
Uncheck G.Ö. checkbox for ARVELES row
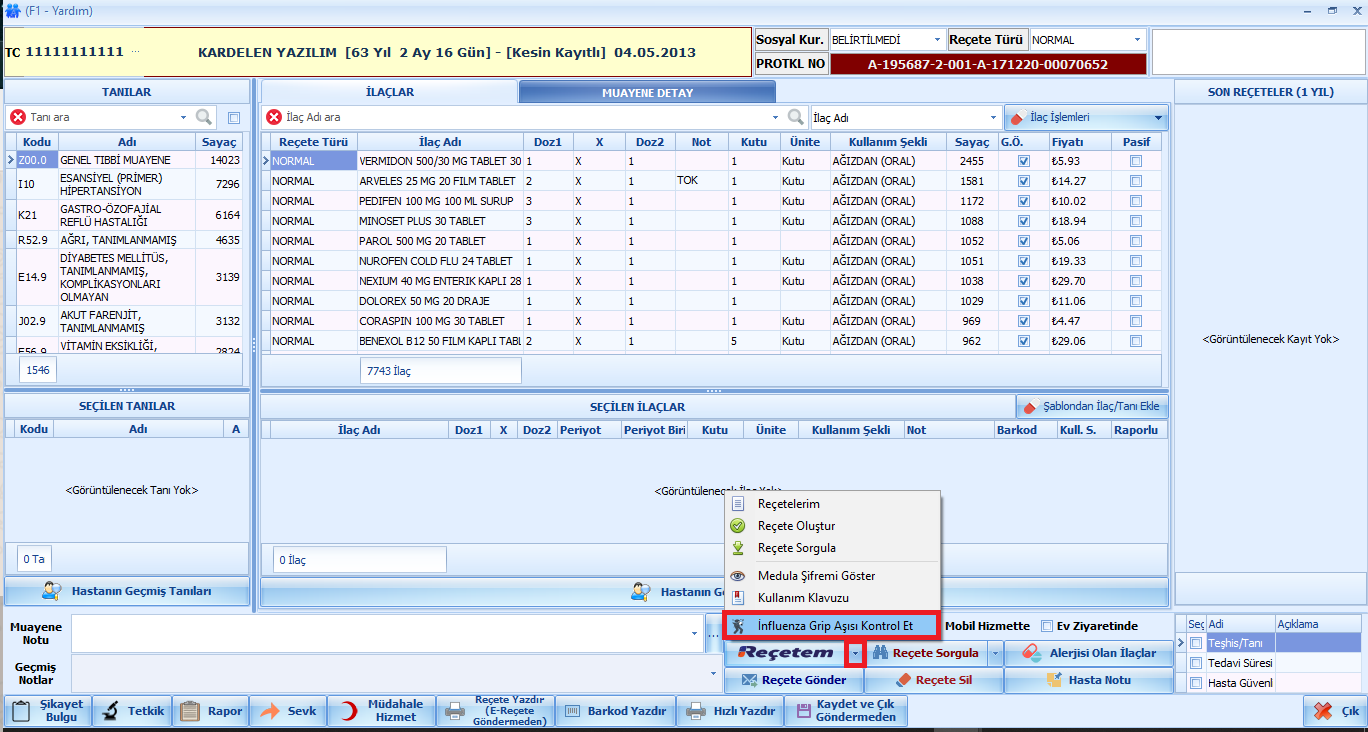pyautogui.click(x=1023, y=181)
